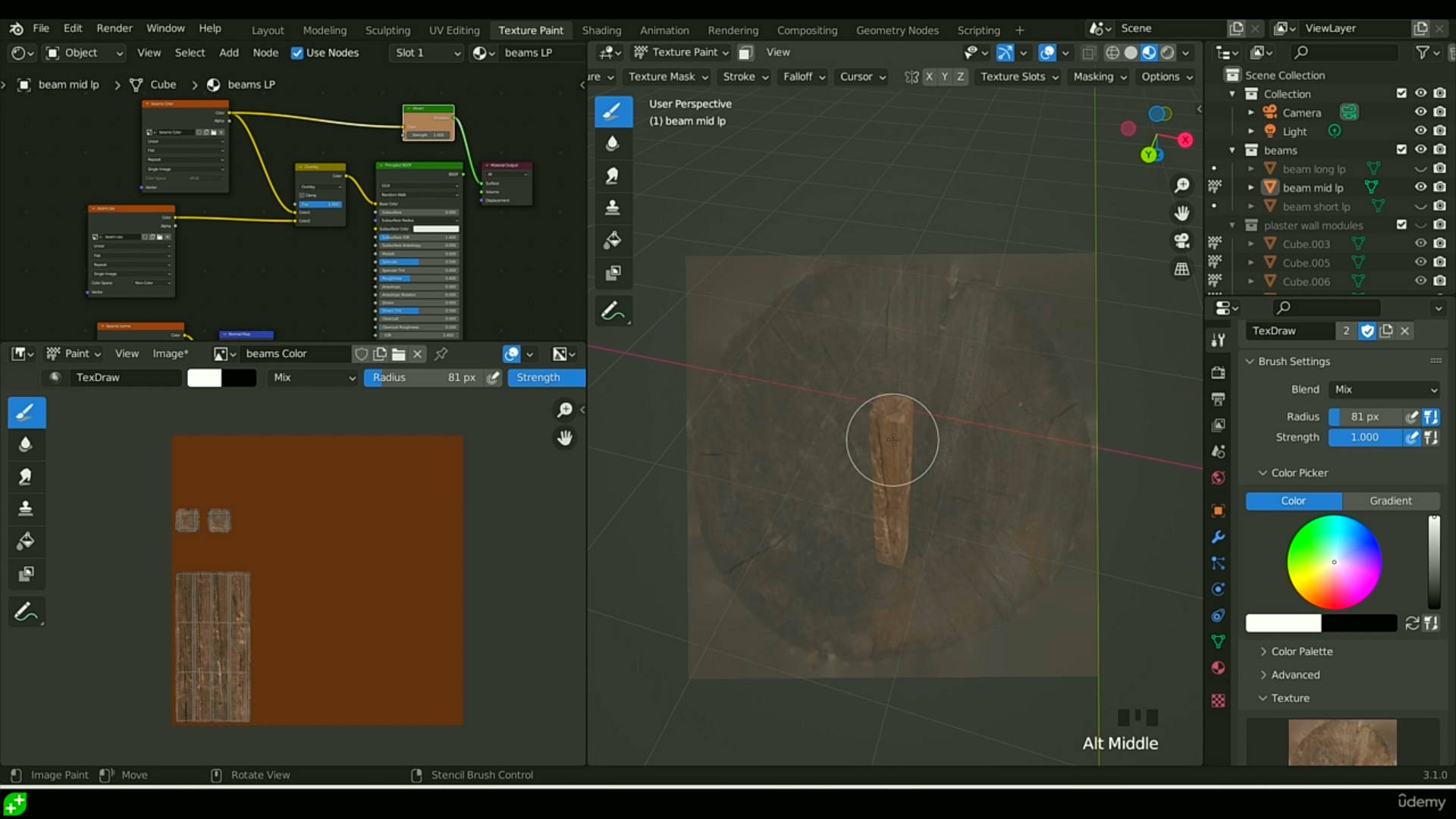Image resolution: width=1456 pixels, height=819 pixels.
Task: Open the Modifier properties wrench tab
Action: (x=1218, y=537)
